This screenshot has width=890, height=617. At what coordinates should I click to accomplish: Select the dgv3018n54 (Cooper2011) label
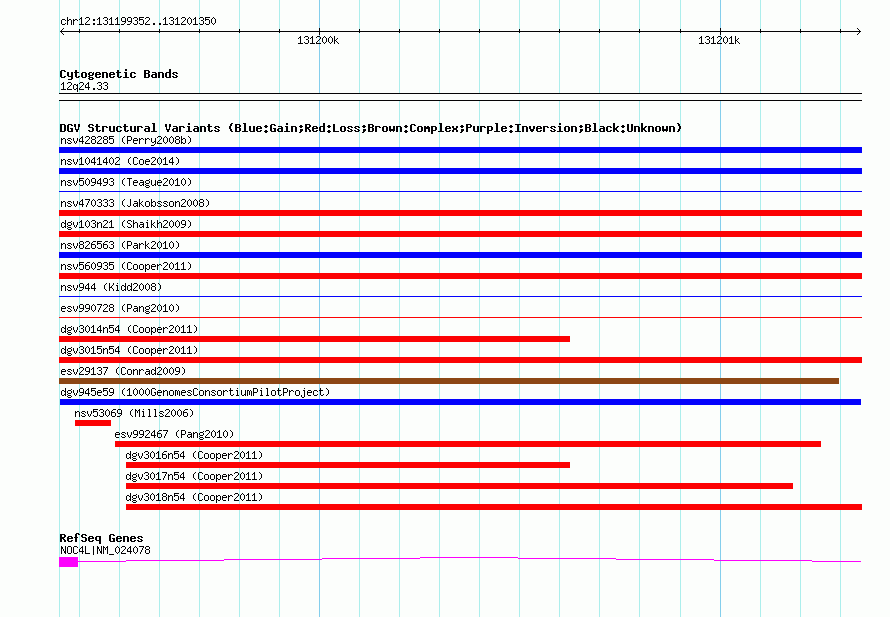coord(194,497)
